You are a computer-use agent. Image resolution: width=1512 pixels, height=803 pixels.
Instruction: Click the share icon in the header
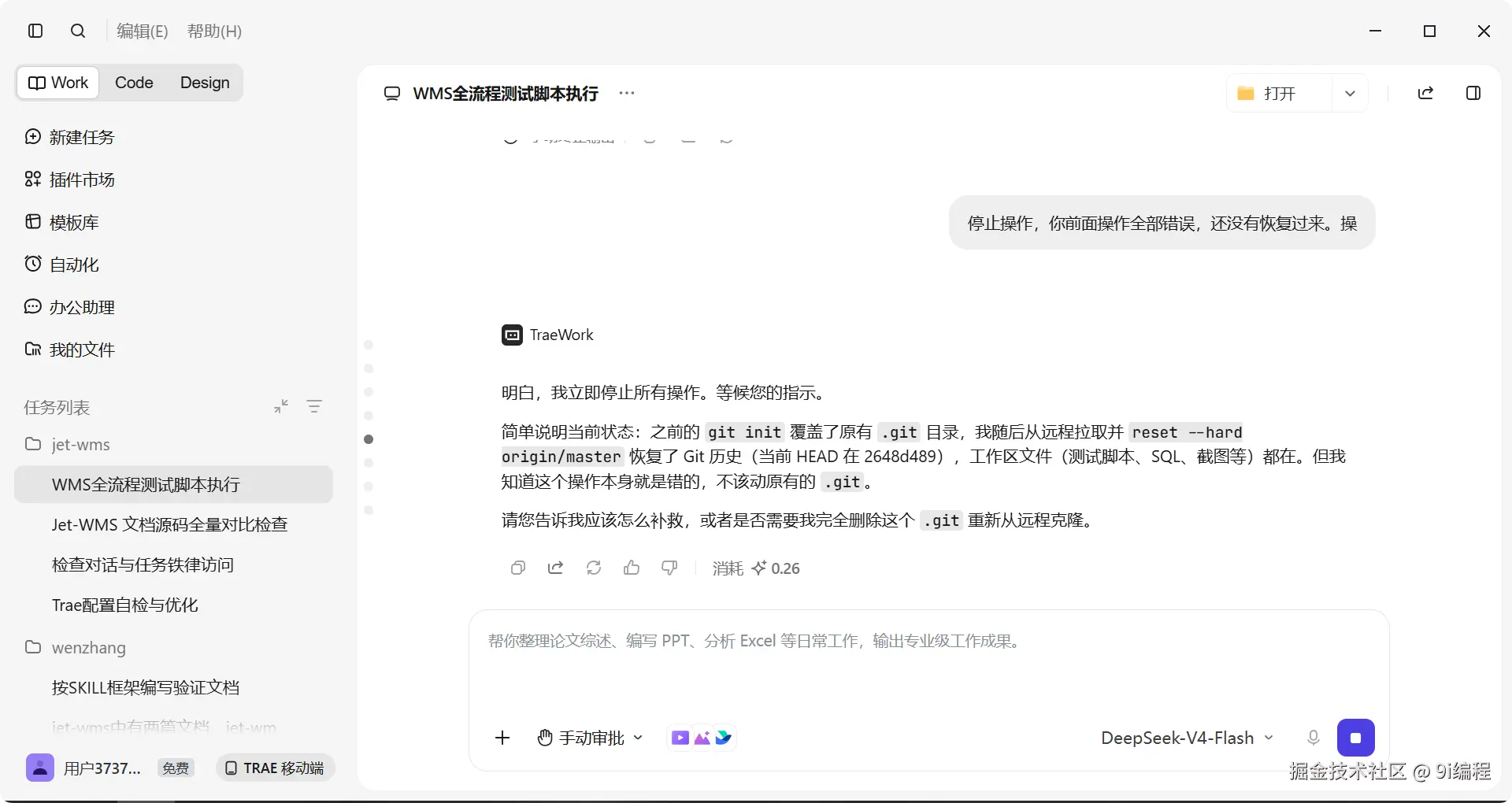pyautogui.click(x=1425, y=93)
